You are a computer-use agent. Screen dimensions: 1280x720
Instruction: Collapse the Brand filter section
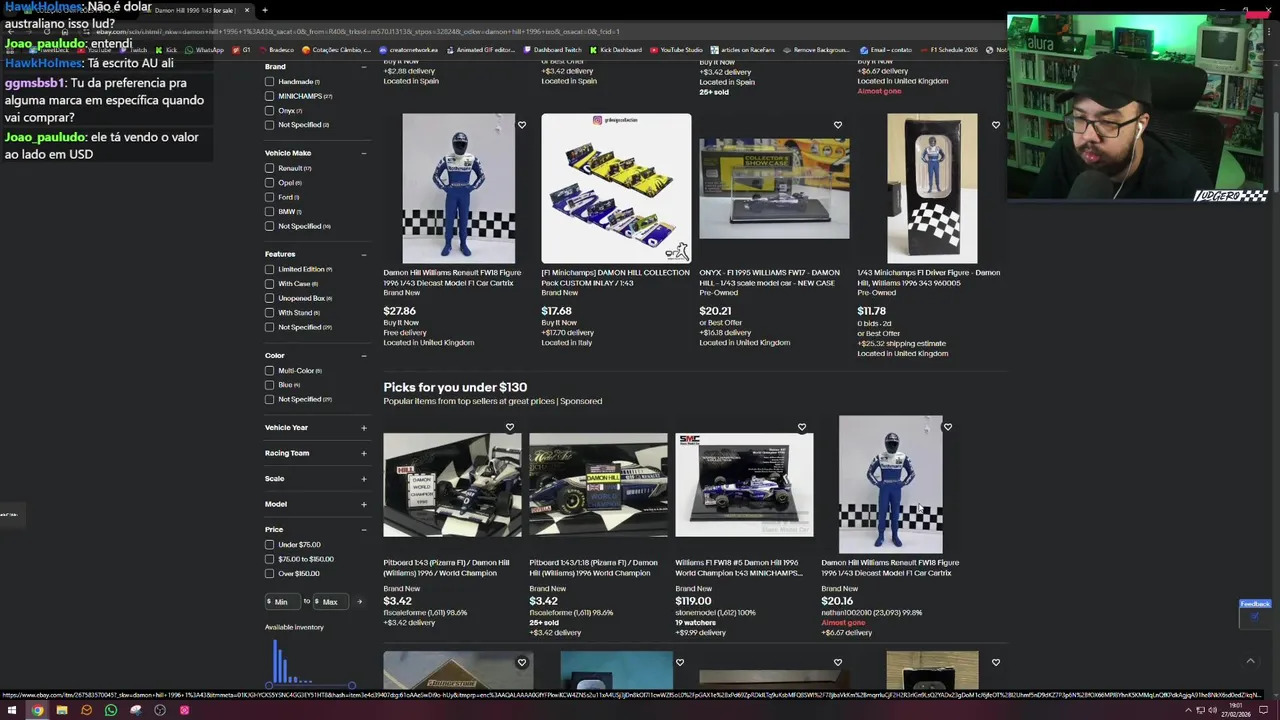click(363, 67)
